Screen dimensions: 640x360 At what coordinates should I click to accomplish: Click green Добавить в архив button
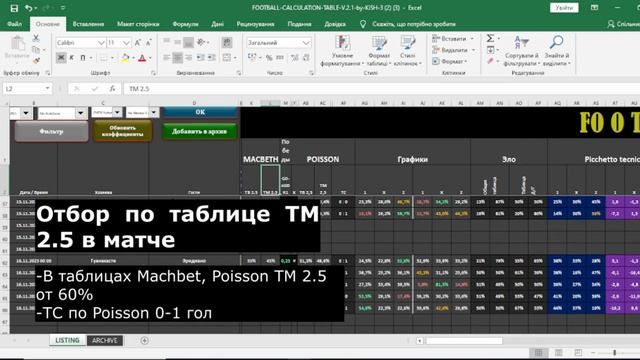point(200,131)
